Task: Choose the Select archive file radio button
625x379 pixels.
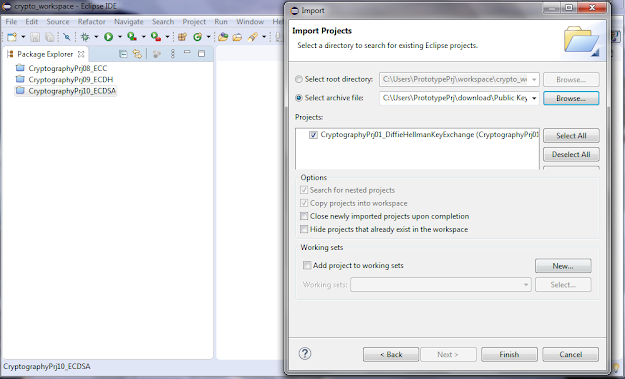Action: click(x=299, y=98)
